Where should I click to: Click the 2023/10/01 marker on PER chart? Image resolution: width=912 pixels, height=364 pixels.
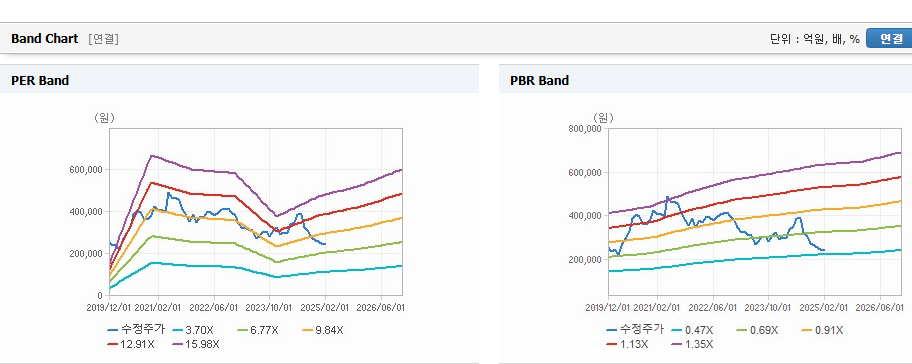pyautogui.click(x=270, y=306)
